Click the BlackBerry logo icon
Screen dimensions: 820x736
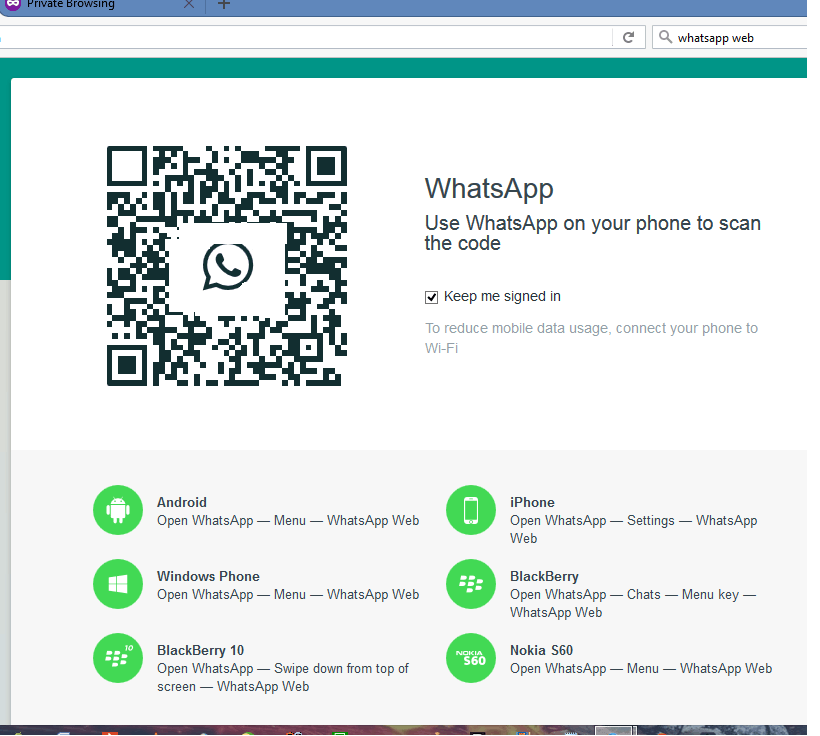pos(471,584)
